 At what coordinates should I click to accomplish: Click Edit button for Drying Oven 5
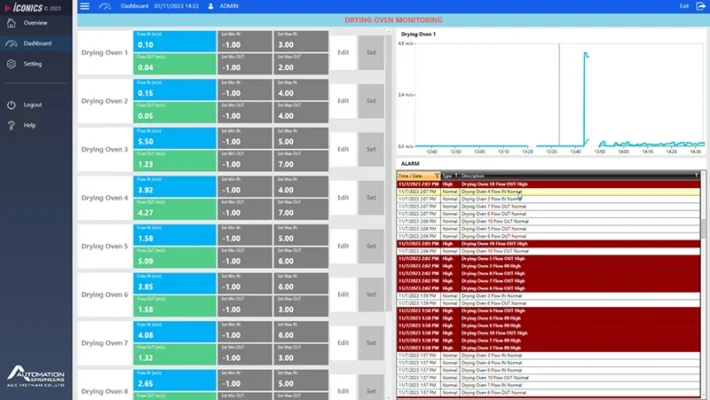[x=343, y=246]
